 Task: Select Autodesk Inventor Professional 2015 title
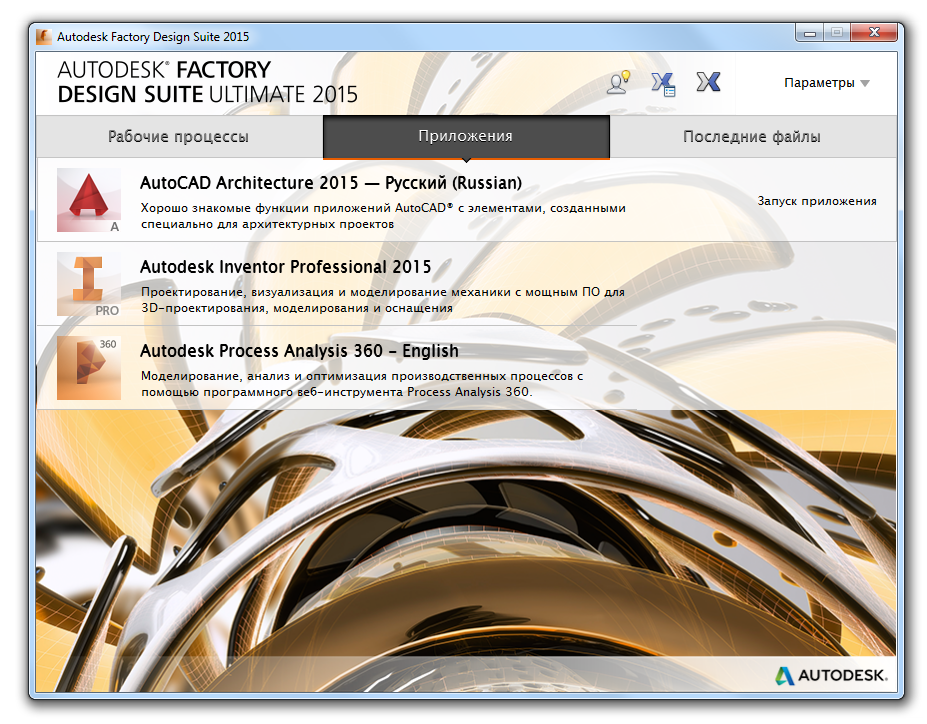(286, 267)
